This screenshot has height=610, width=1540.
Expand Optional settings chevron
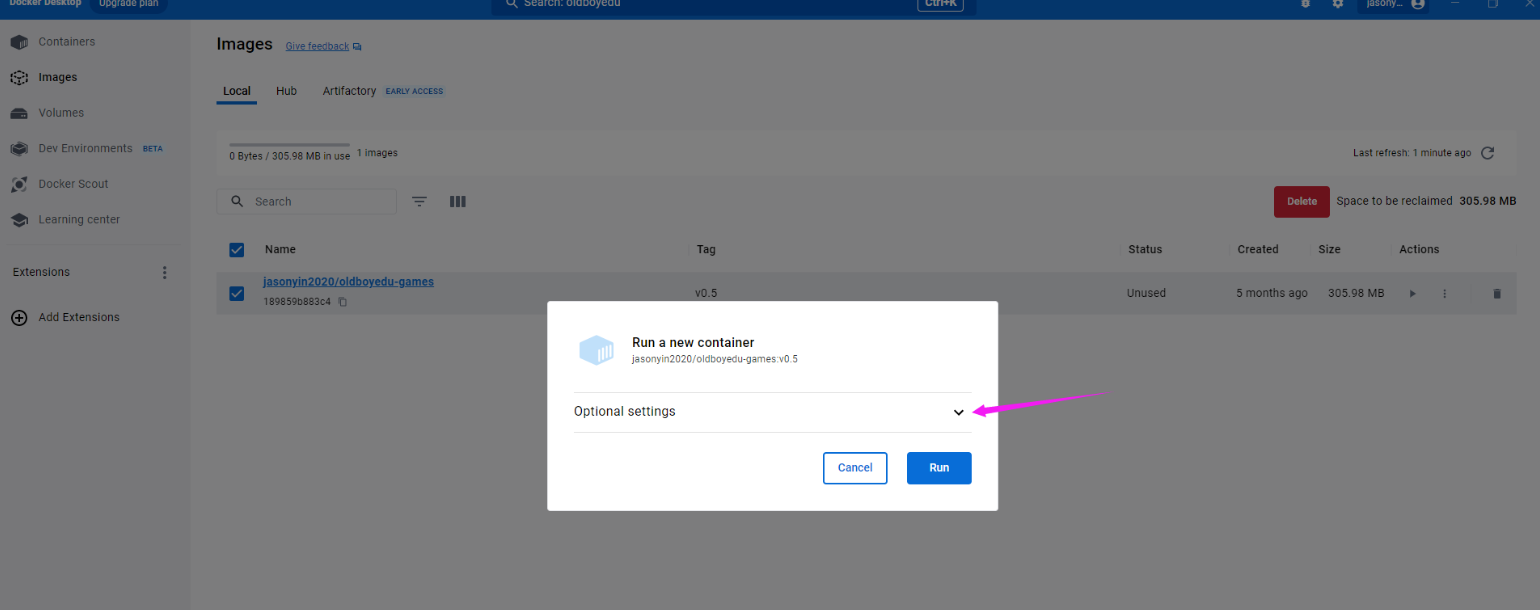(959, 412)
